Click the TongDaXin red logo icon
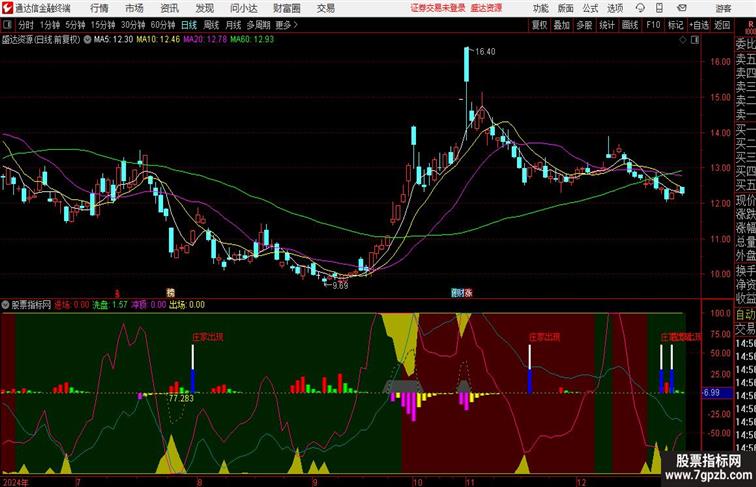 point(7,8)
